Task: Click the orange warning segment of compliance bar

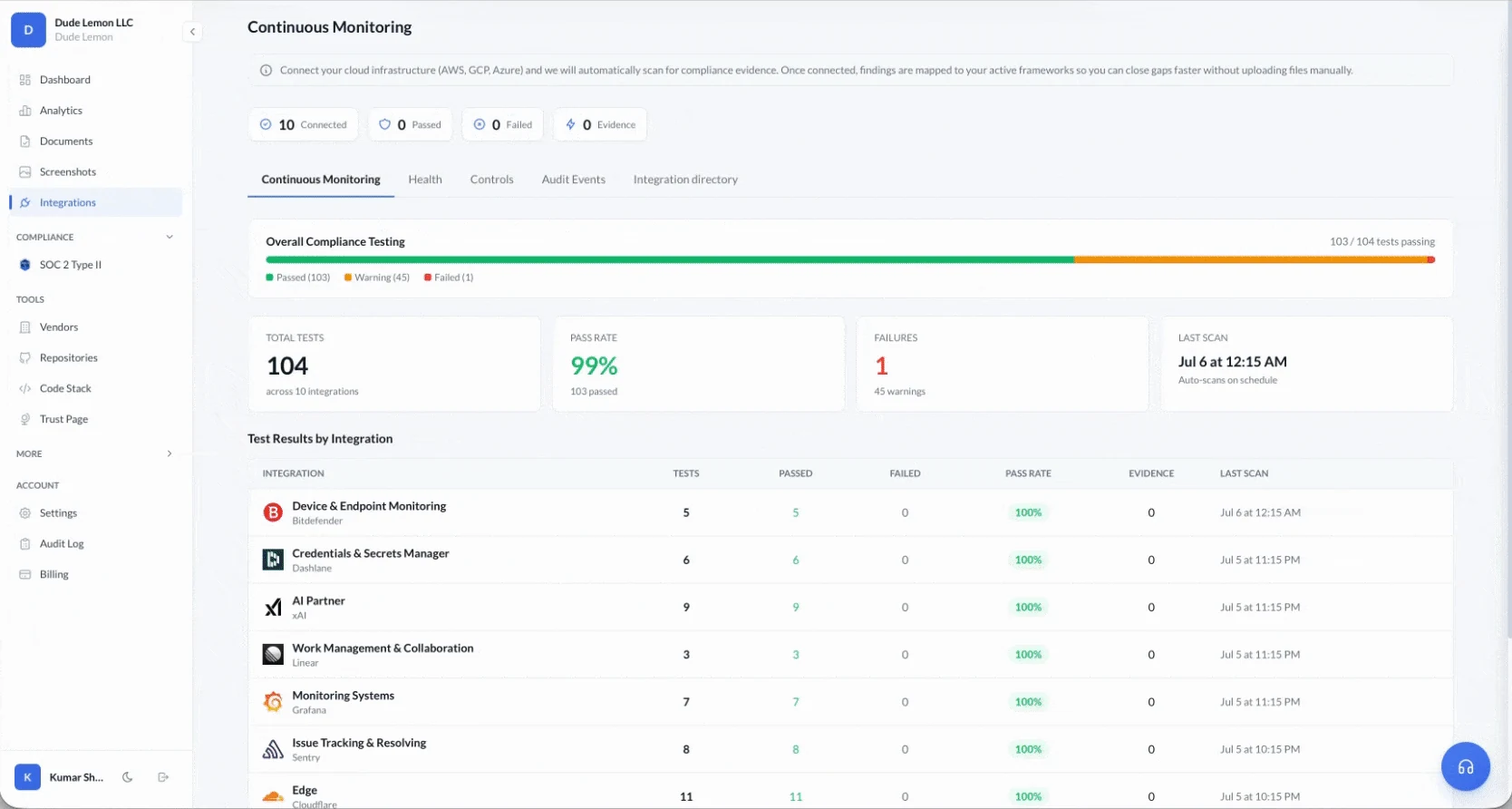Action: (x=1251, y=260)
